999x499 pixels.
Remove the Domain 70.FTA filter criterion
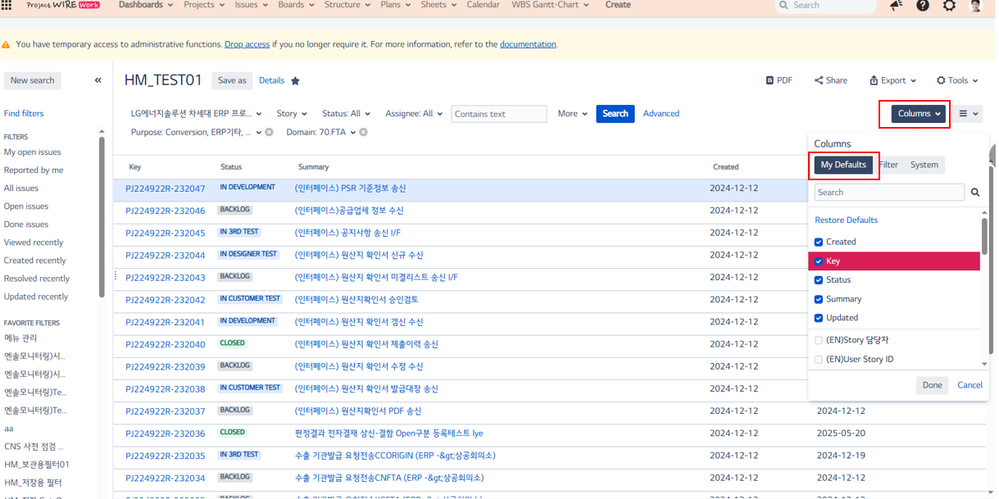363,132
